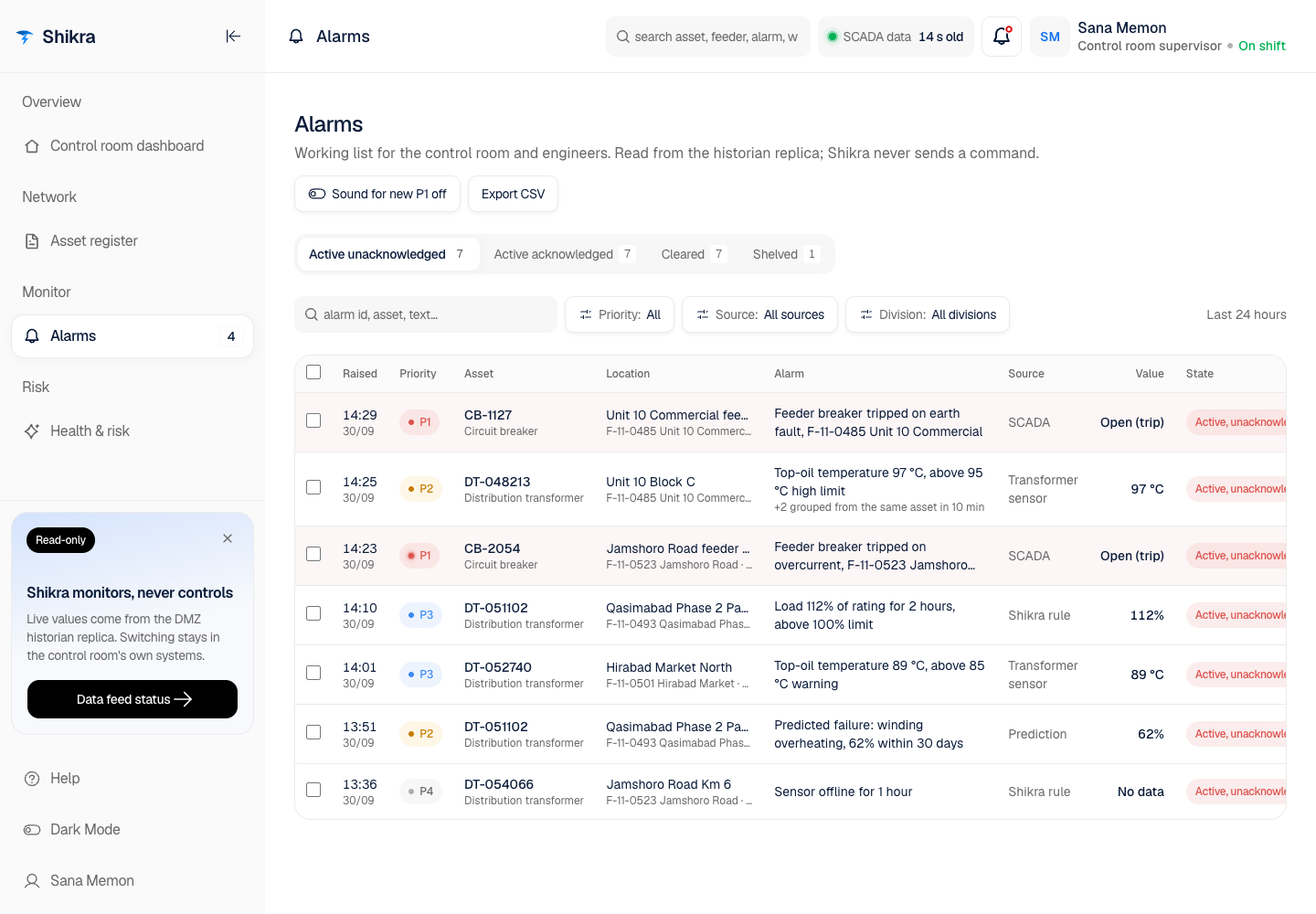Click the Hirabad Market North location
Viewport: 1316px width, 914px height.
click(669, 667)
